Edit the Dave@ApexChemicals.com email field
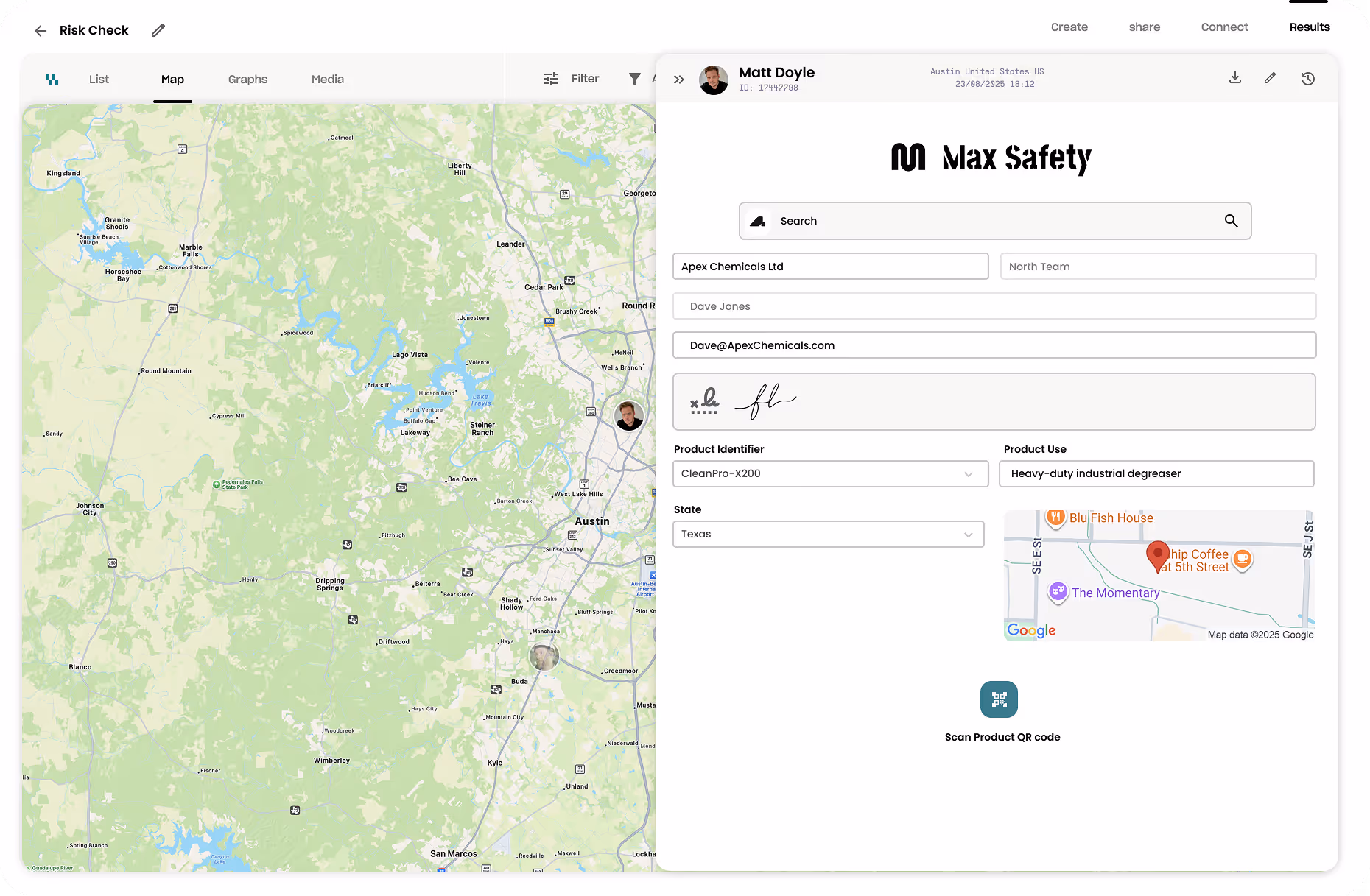The width and height of the screenshot is (1370, 896). 994,345
